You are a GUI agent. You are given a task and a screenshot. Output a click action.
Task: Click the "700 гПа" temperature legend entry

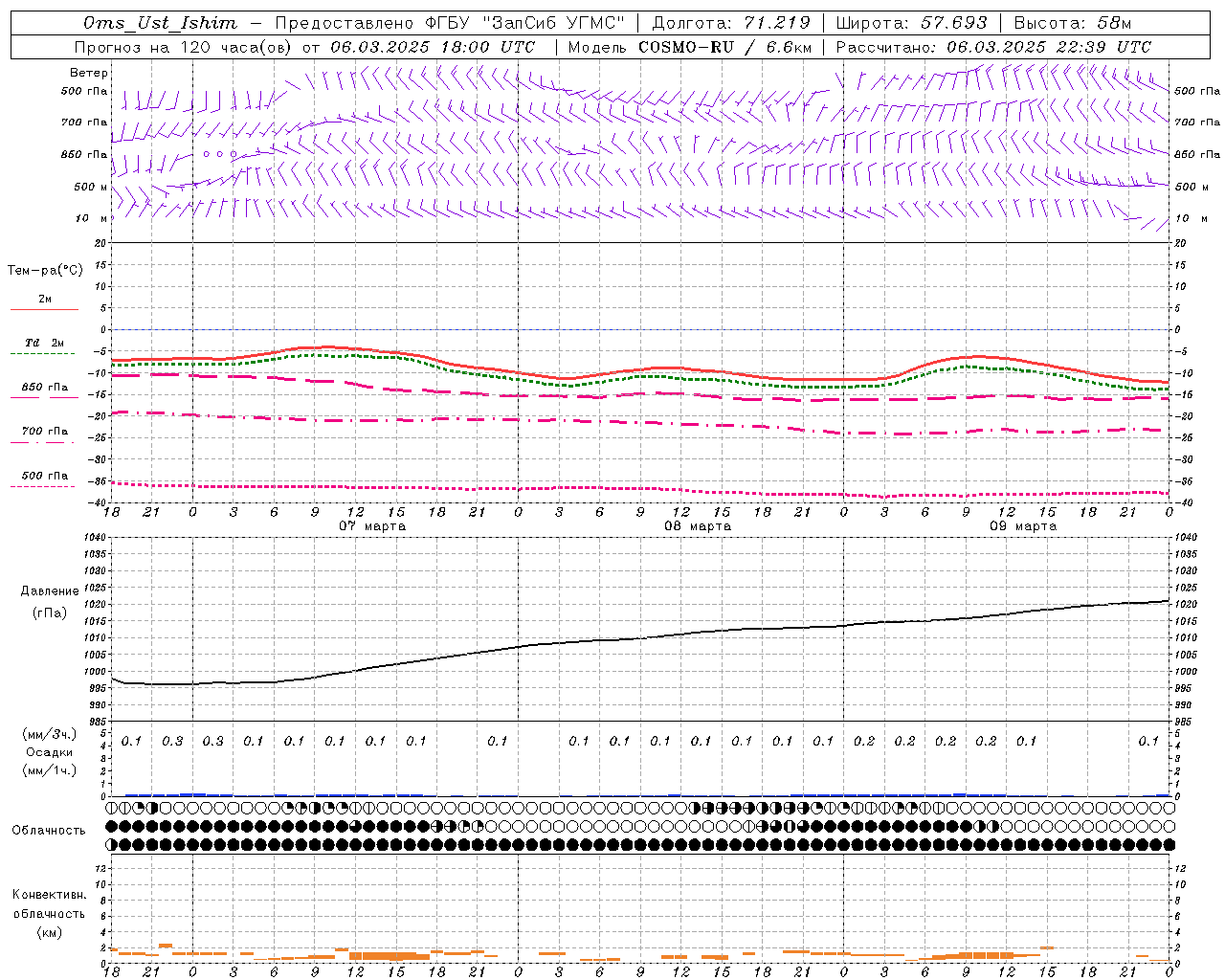tap(45, 432)
